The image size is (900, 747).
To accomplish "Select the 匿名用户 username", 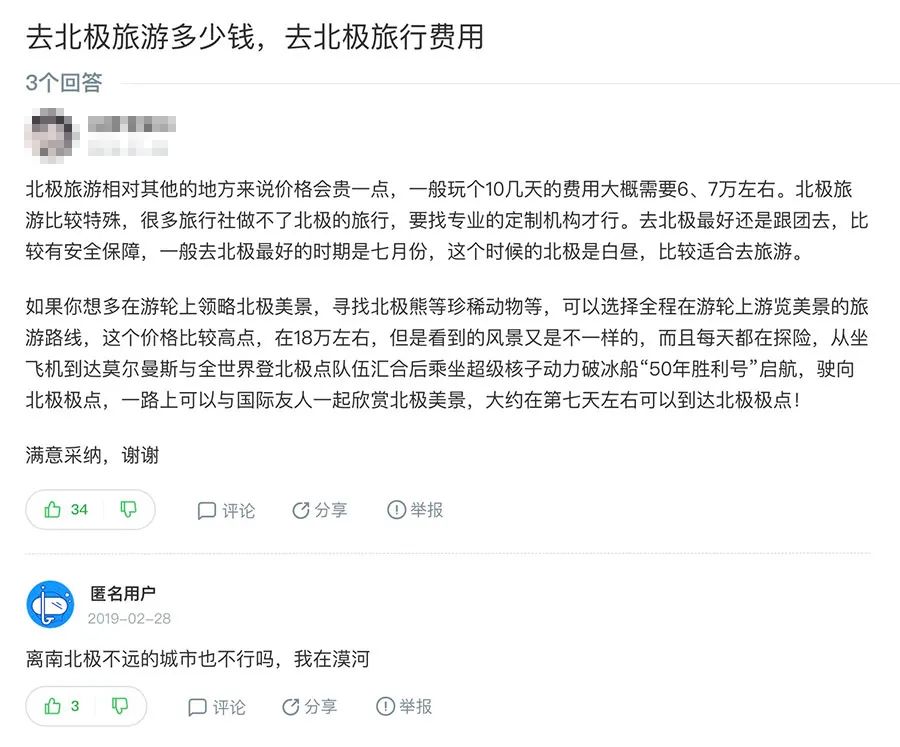I will (123, 593).
